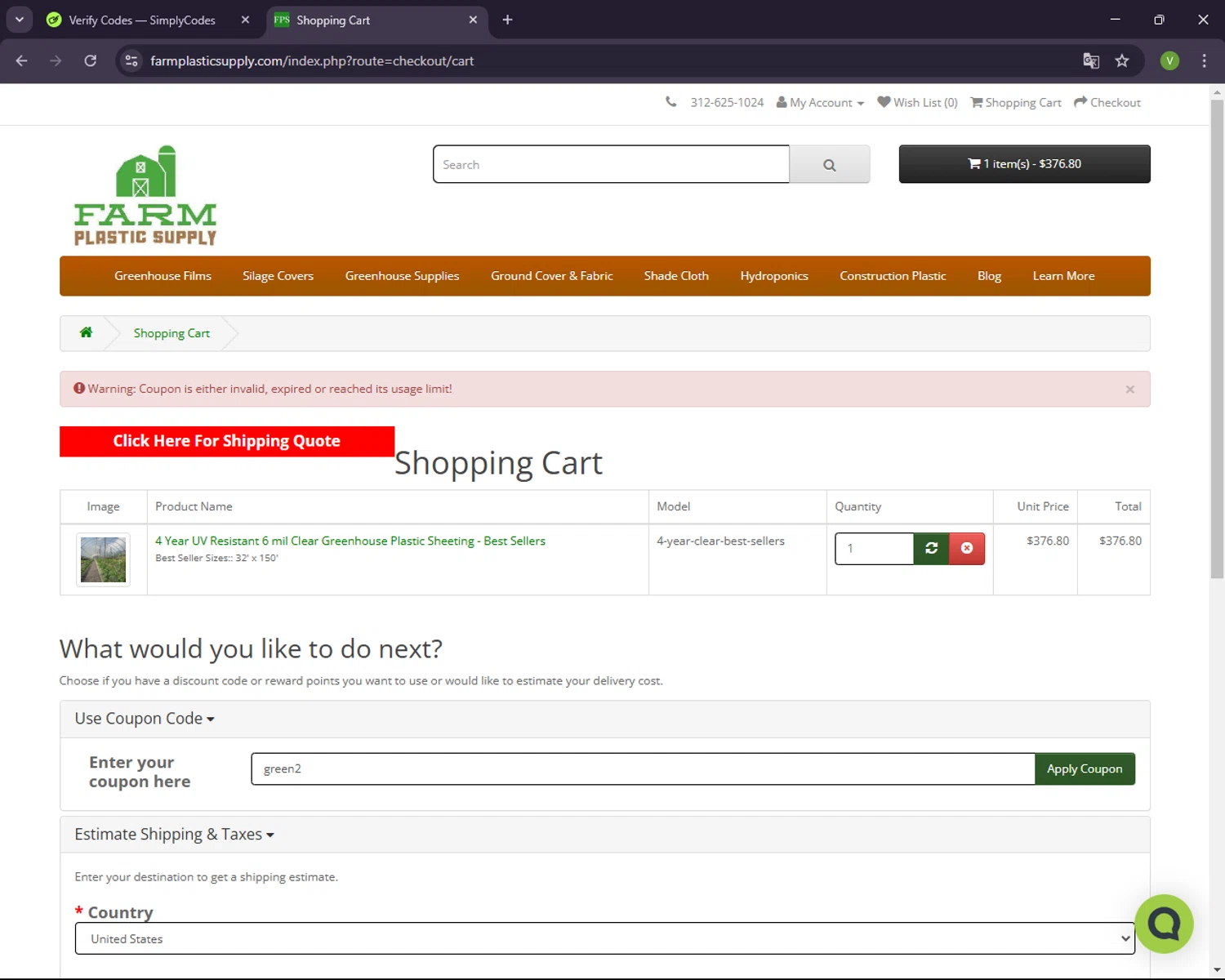The image size is (1225, 980).
Task: Click model text 4-year-clear-best-sellers
Action: click(720, 541)
